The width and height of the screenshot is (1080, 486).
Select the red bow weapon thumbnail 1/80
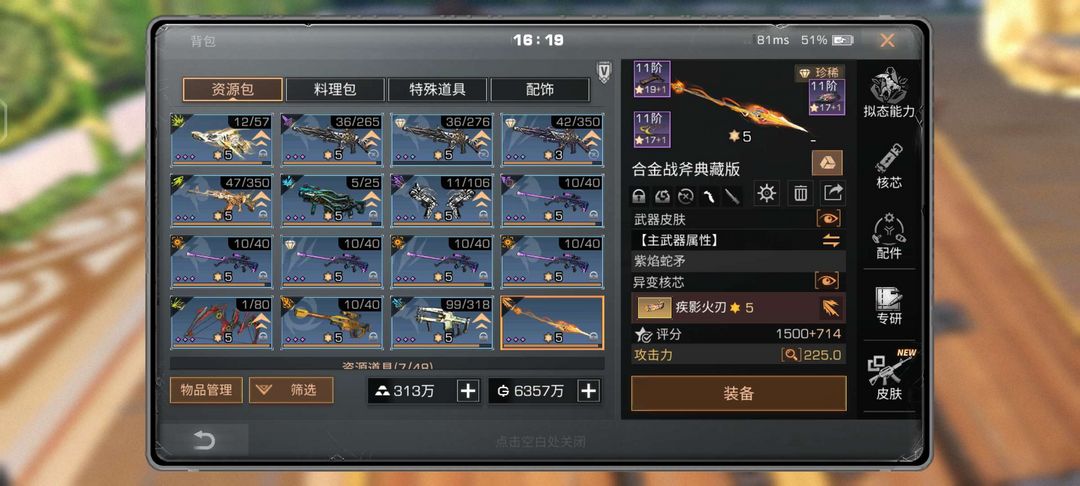[x=221, y=323]
